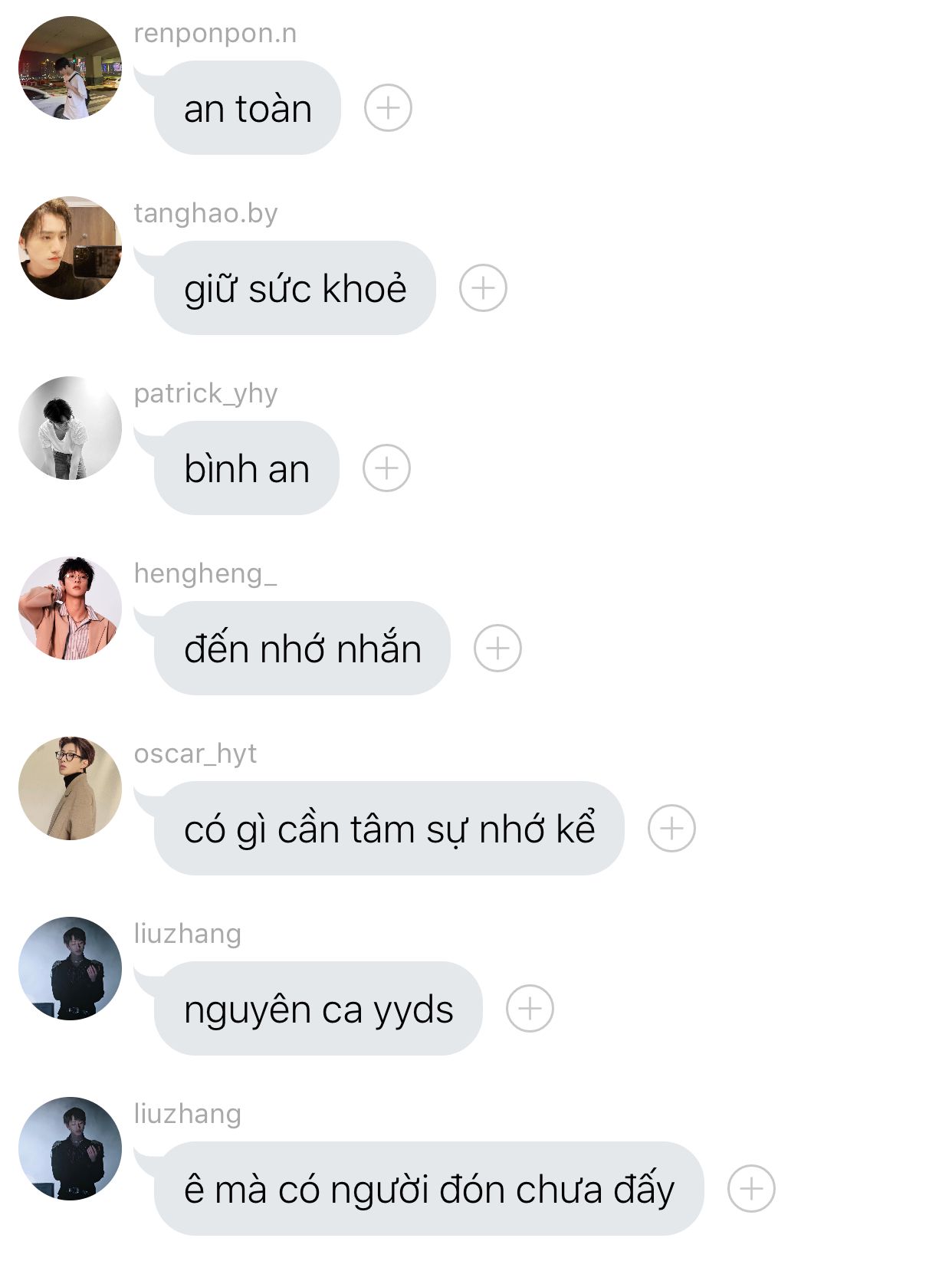
Task: Tap the plus icon beside "có gì cần tâm sự nhớ kể"
Action: click(x=671, y=829)
